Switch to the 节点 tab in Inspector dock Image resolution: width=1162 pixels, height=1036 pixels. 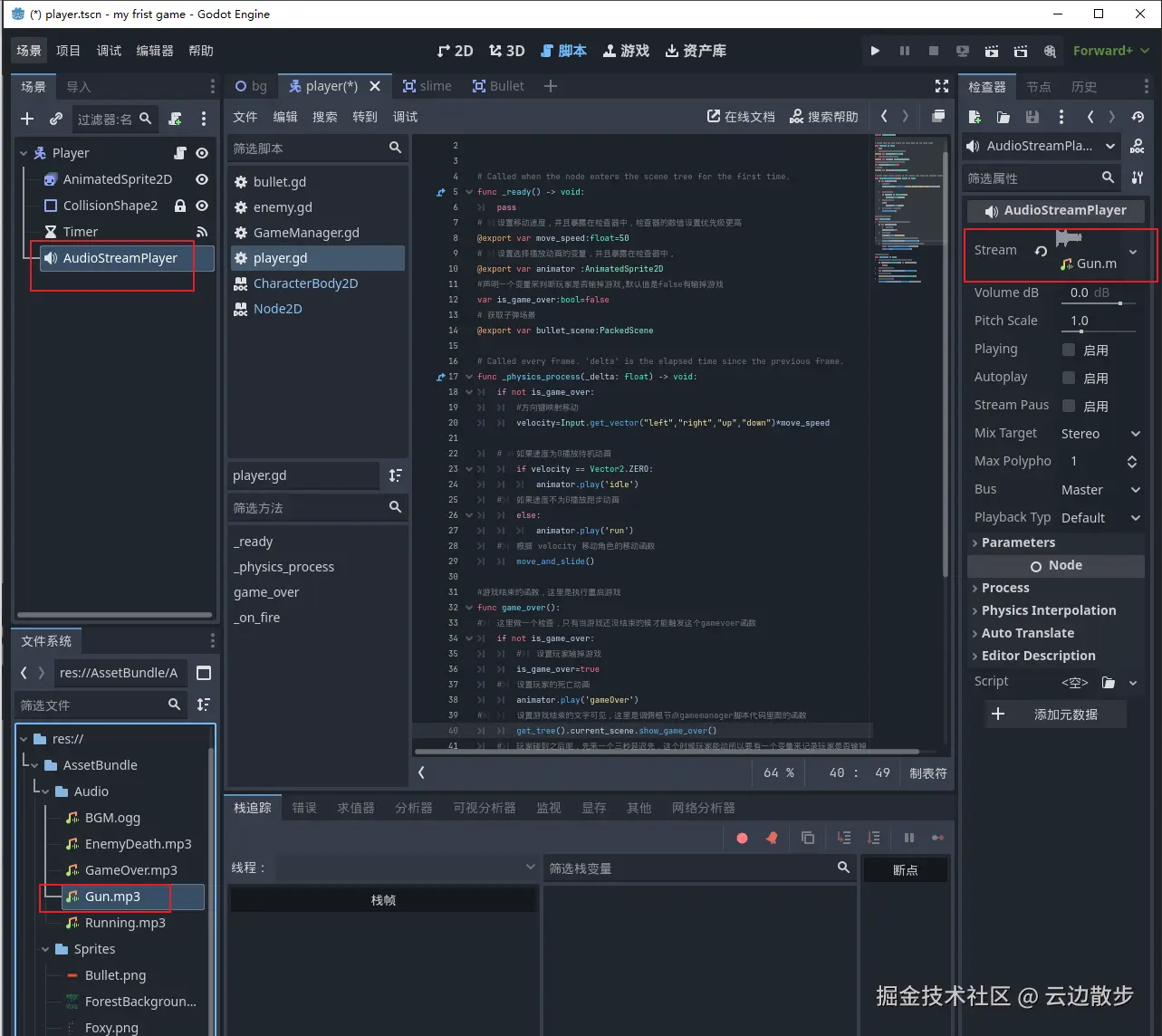[1039, 87]
